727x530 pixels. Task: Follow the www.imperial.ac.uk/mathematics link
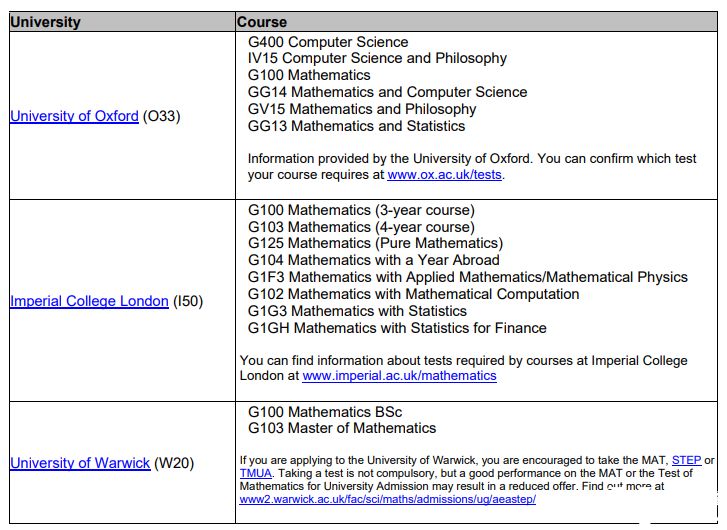(x=399, y=376)
